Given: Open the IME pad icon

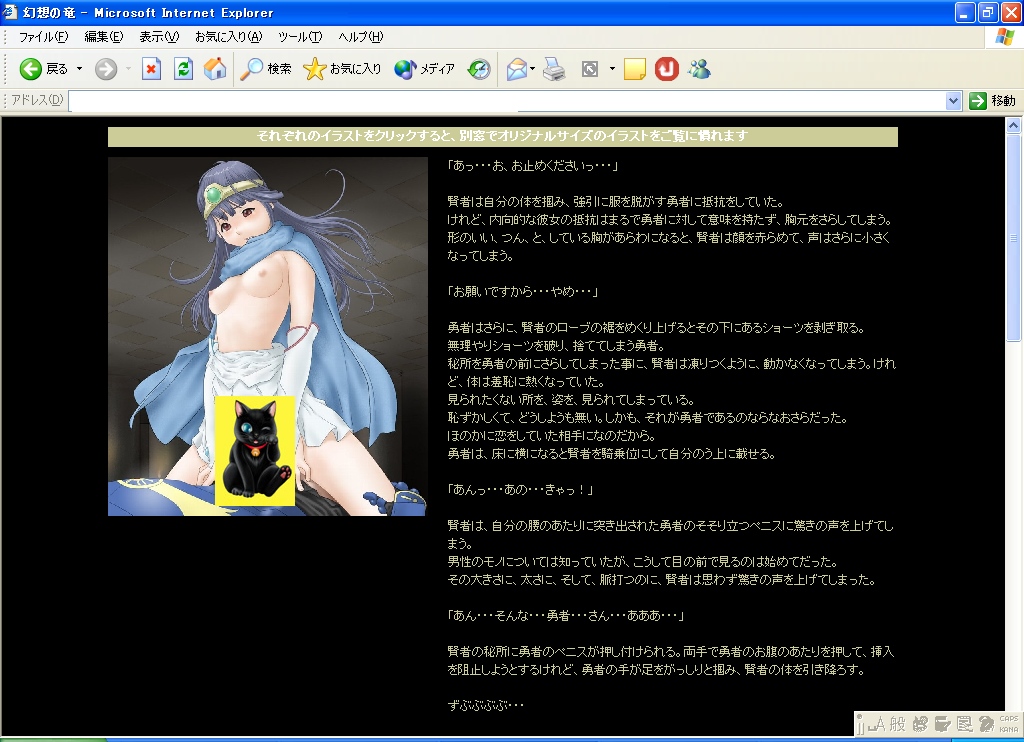Looking at the screenshot, I should click(x=920, y=724).
